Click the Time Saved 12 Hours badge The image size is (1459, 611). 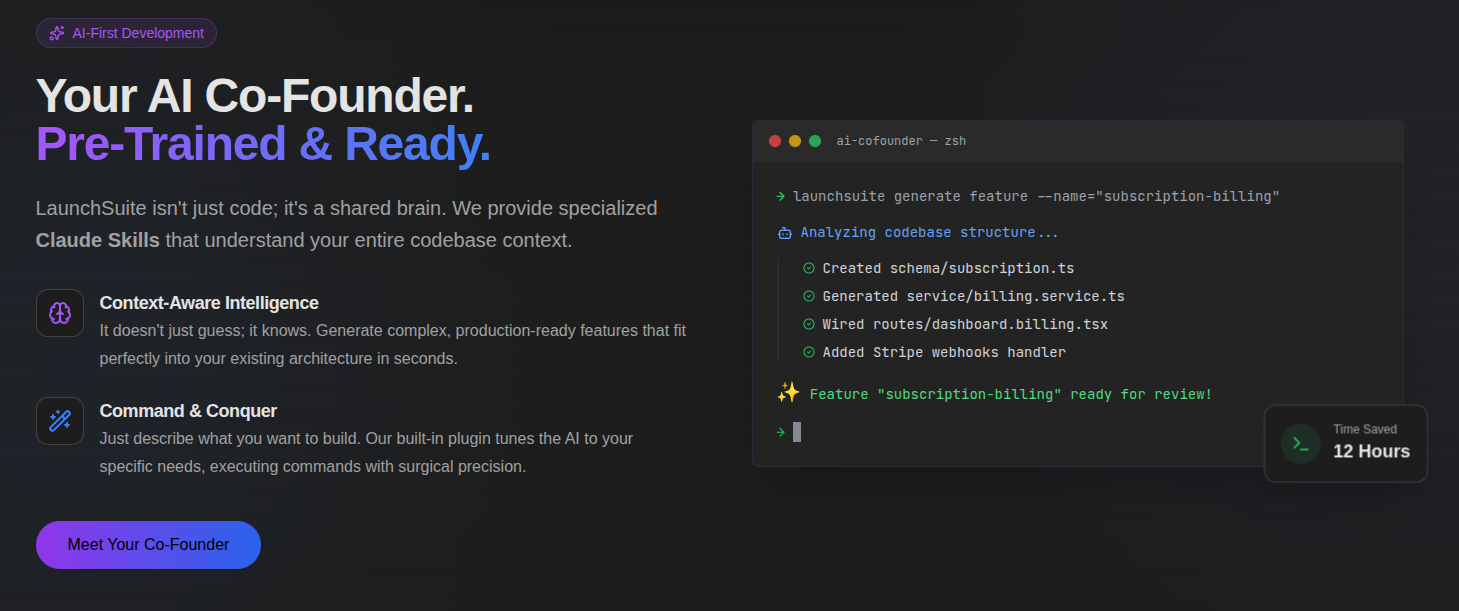click(1346, 443)
